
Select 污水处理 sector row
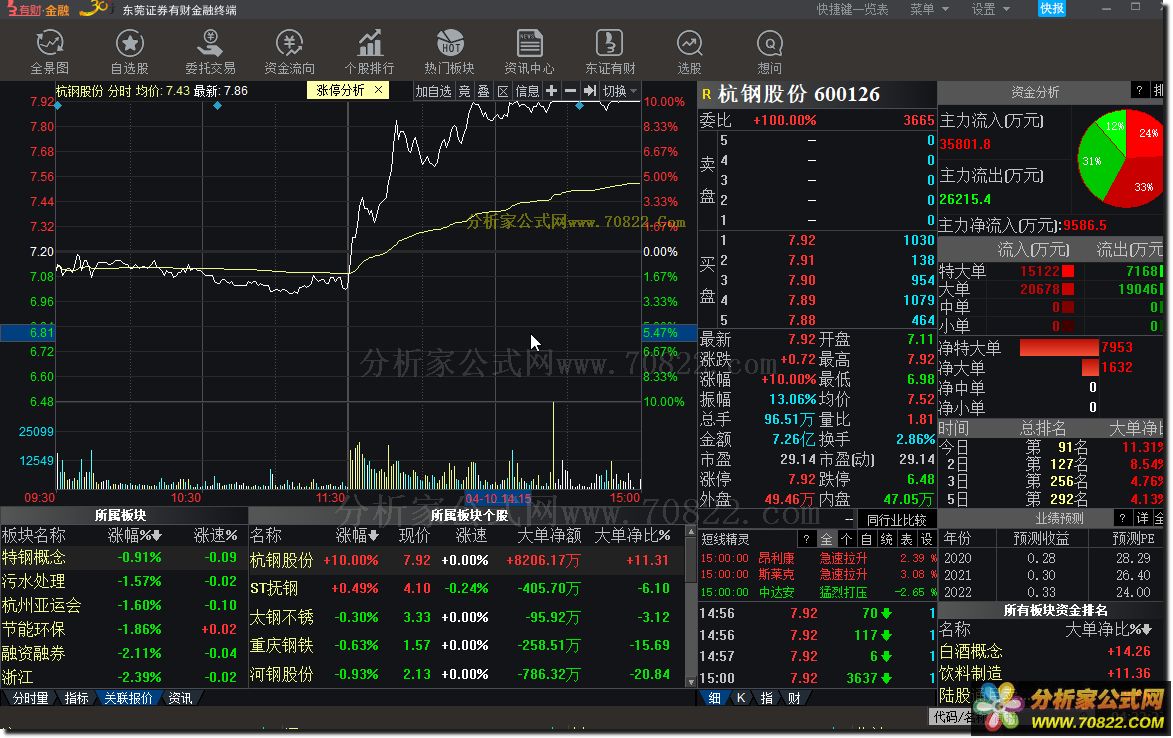[123, 581]
